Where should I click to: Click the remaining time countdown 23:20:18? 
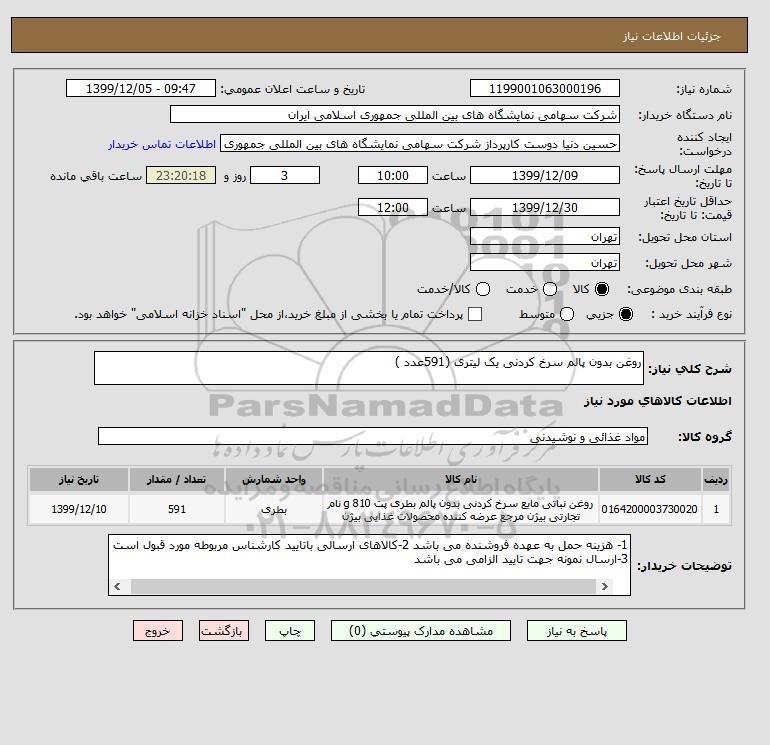pos(181,175)
